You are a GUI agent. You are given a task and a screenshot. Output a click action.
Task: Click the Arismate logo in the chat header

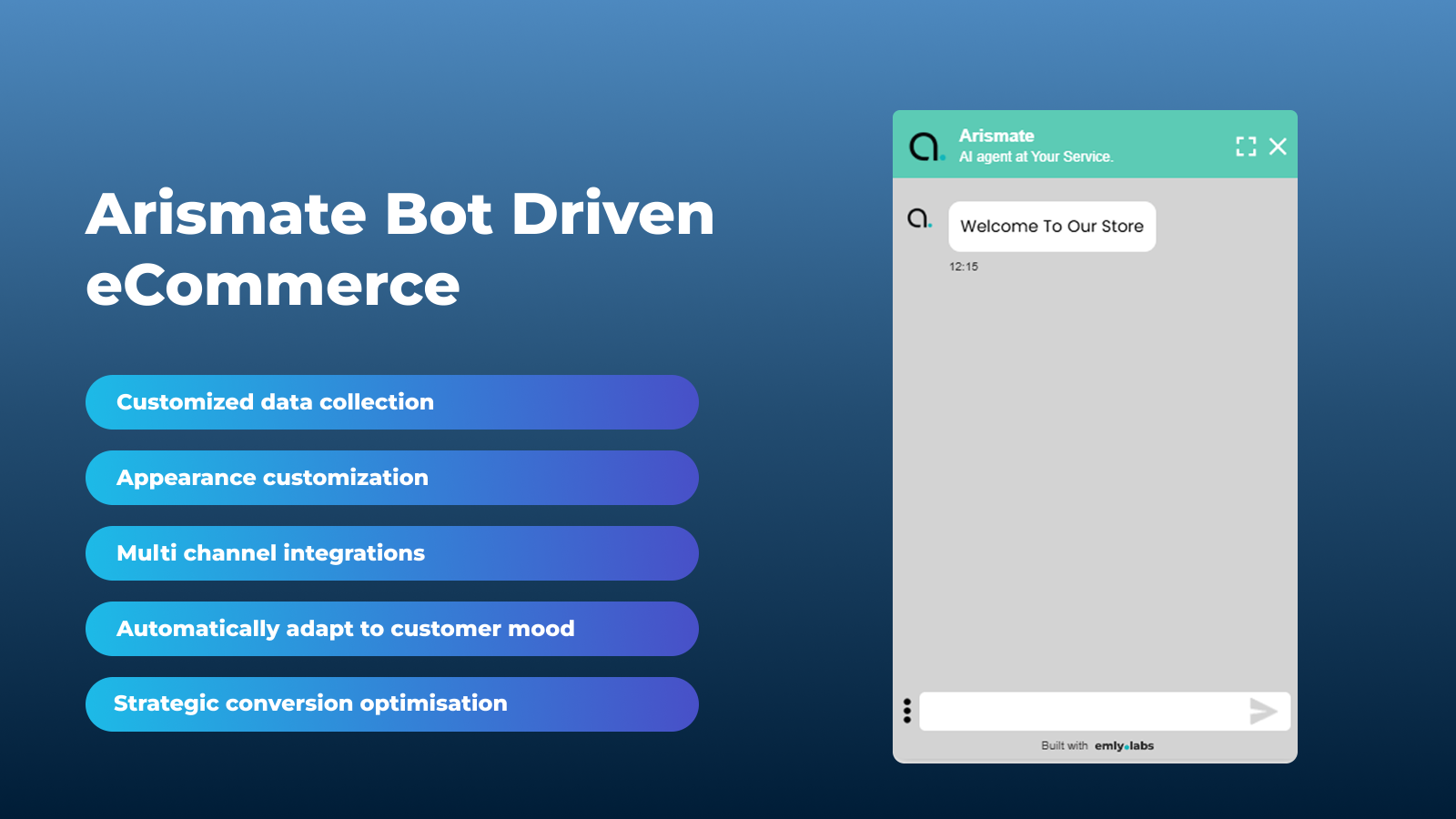926,147
